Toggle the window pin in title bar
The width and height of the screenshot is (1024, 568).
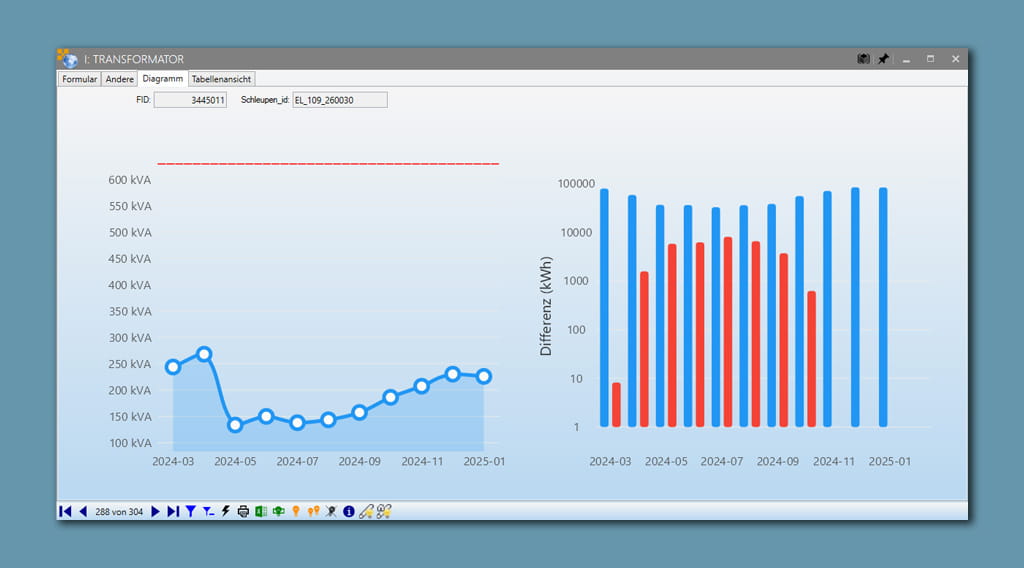point(883,59)
